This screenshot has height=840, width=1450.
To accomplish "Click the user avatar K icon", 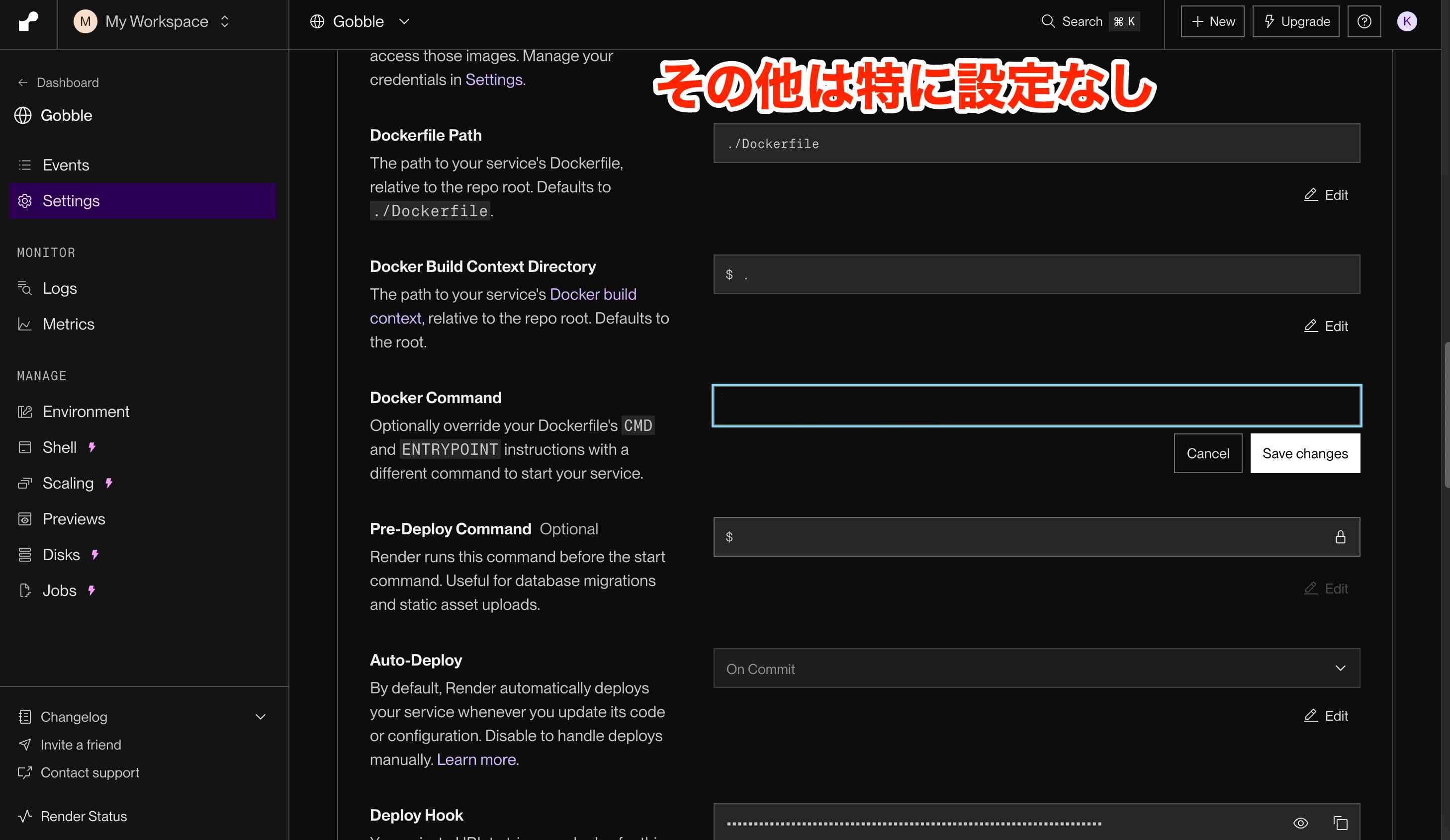I will click(1406, 22).
